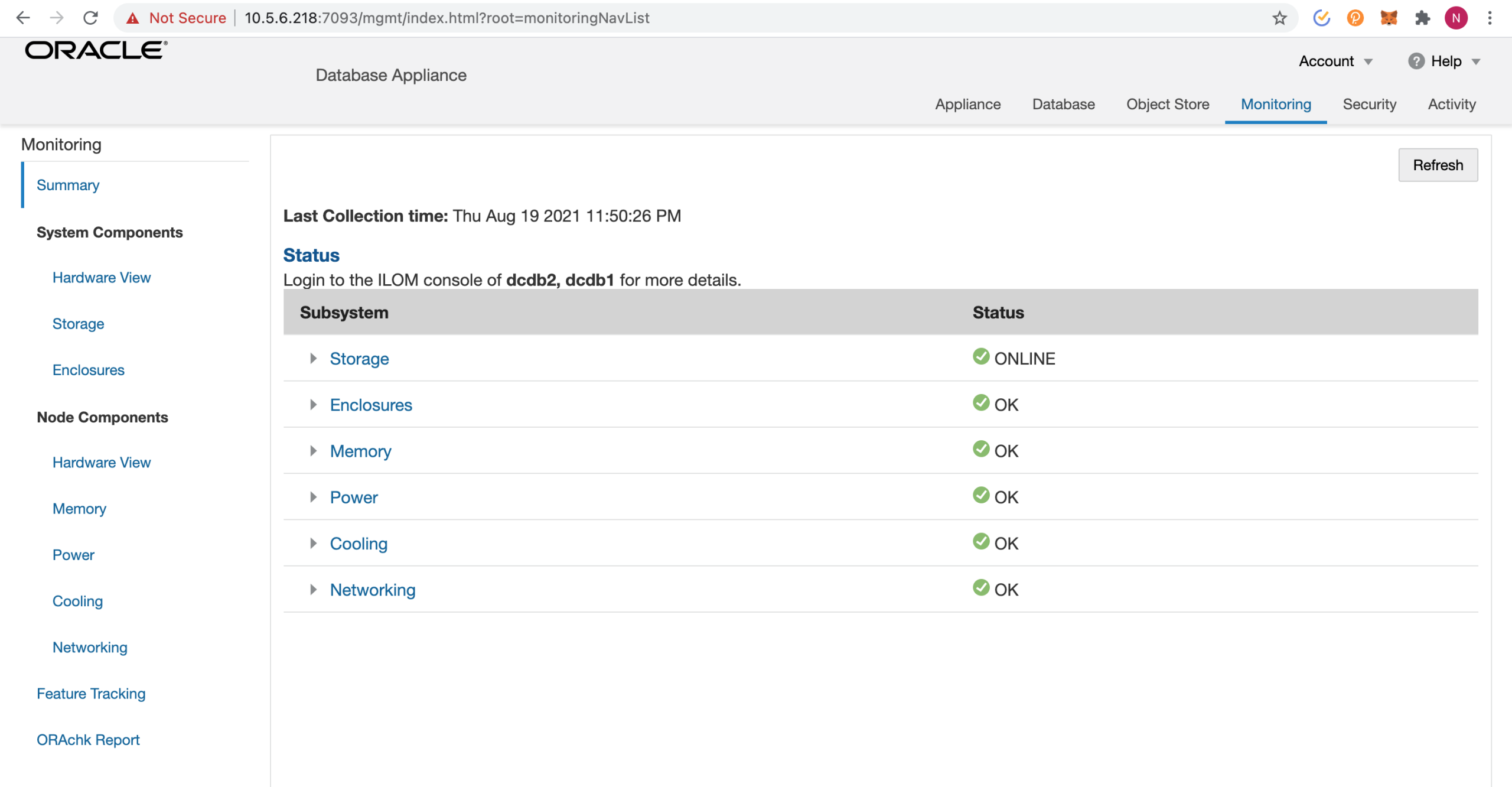
Task: Click the Database Appliance title text
Action: point(391,75)
